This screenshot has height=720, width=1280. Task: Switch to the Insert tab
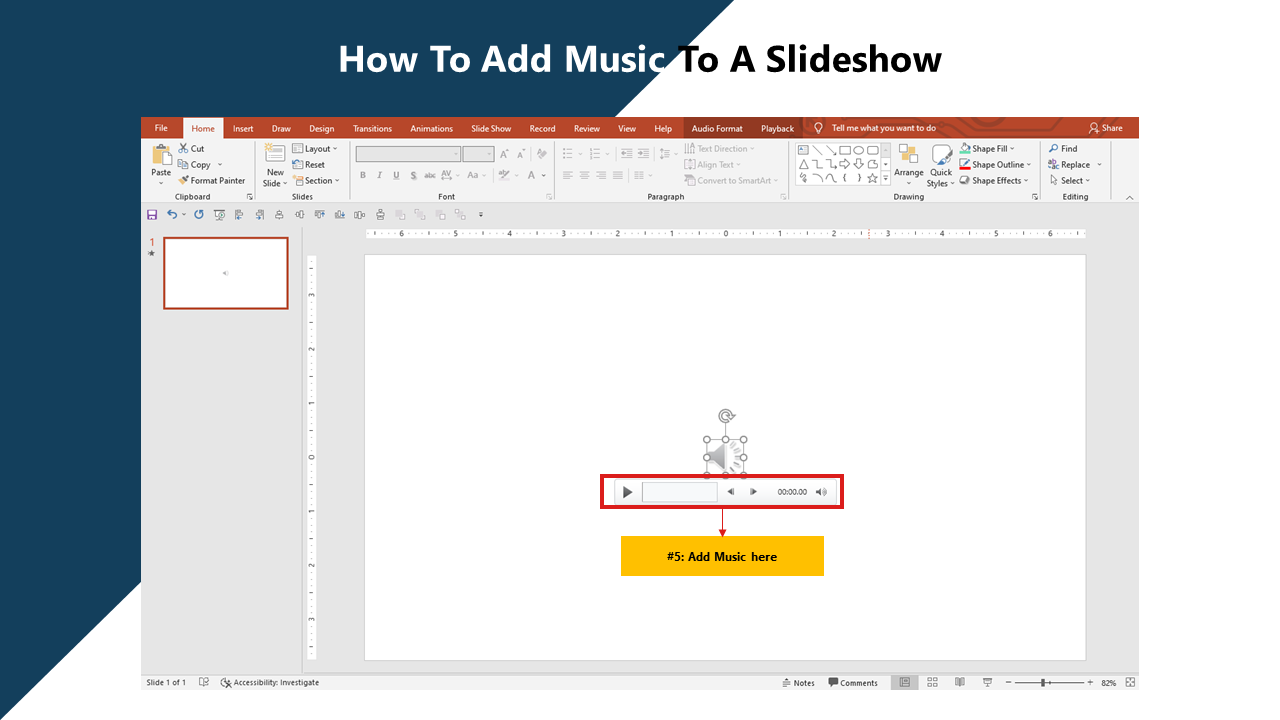pyautogui.click(x=243, y=128)
